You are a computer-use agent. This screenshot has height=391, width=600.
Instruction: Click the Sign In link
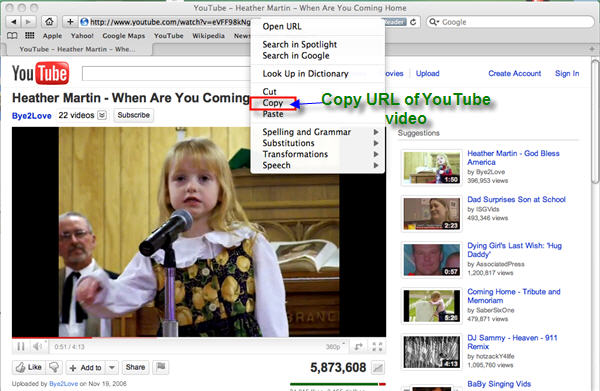567,73
